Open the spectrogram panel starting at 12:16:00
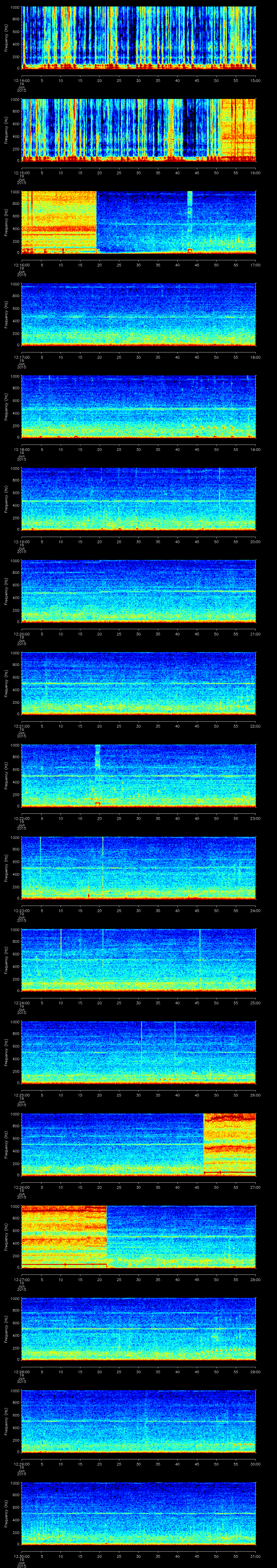277x1568 pixels. (138, 222)
